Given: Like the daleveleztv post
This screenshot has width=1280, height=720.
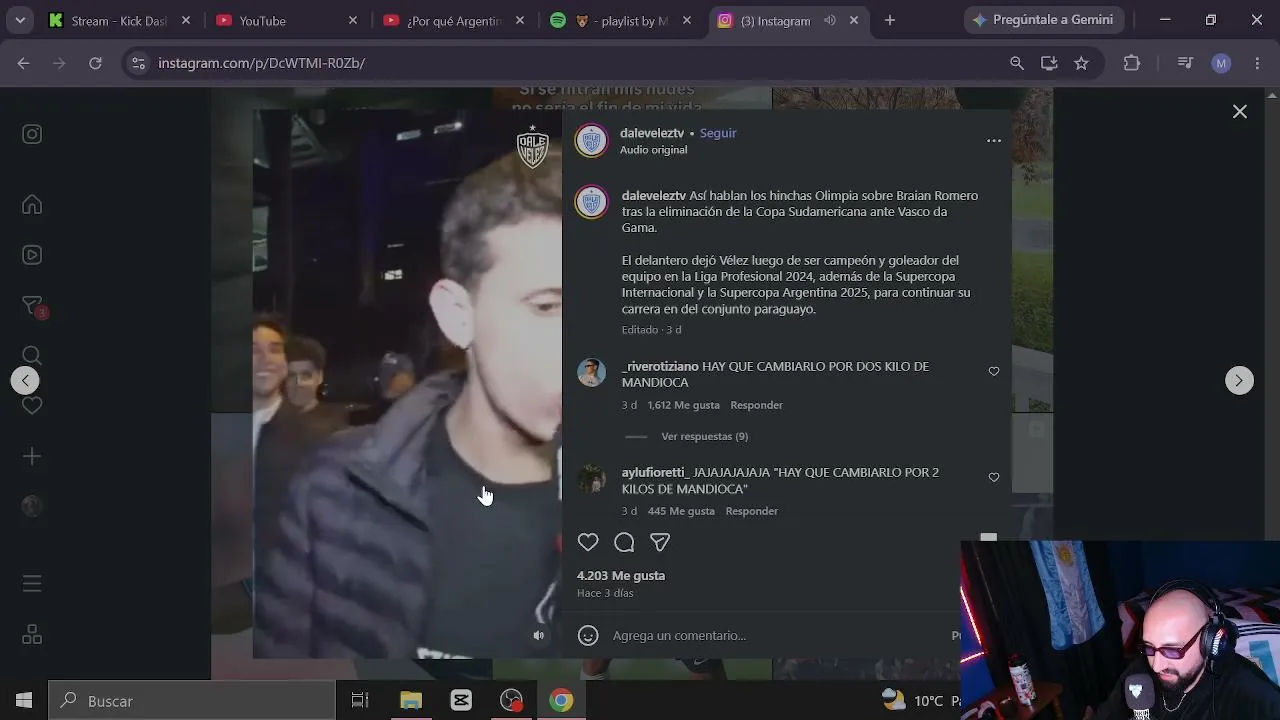Looking at the screenshot, I should click(588, 542).
